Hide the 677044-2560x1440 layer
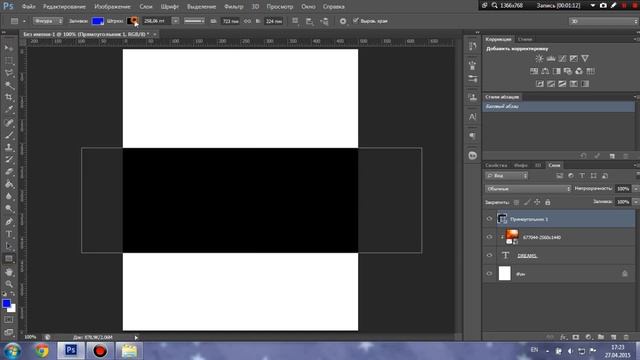The width and height of the screenshot is (640, 360). 489,237
